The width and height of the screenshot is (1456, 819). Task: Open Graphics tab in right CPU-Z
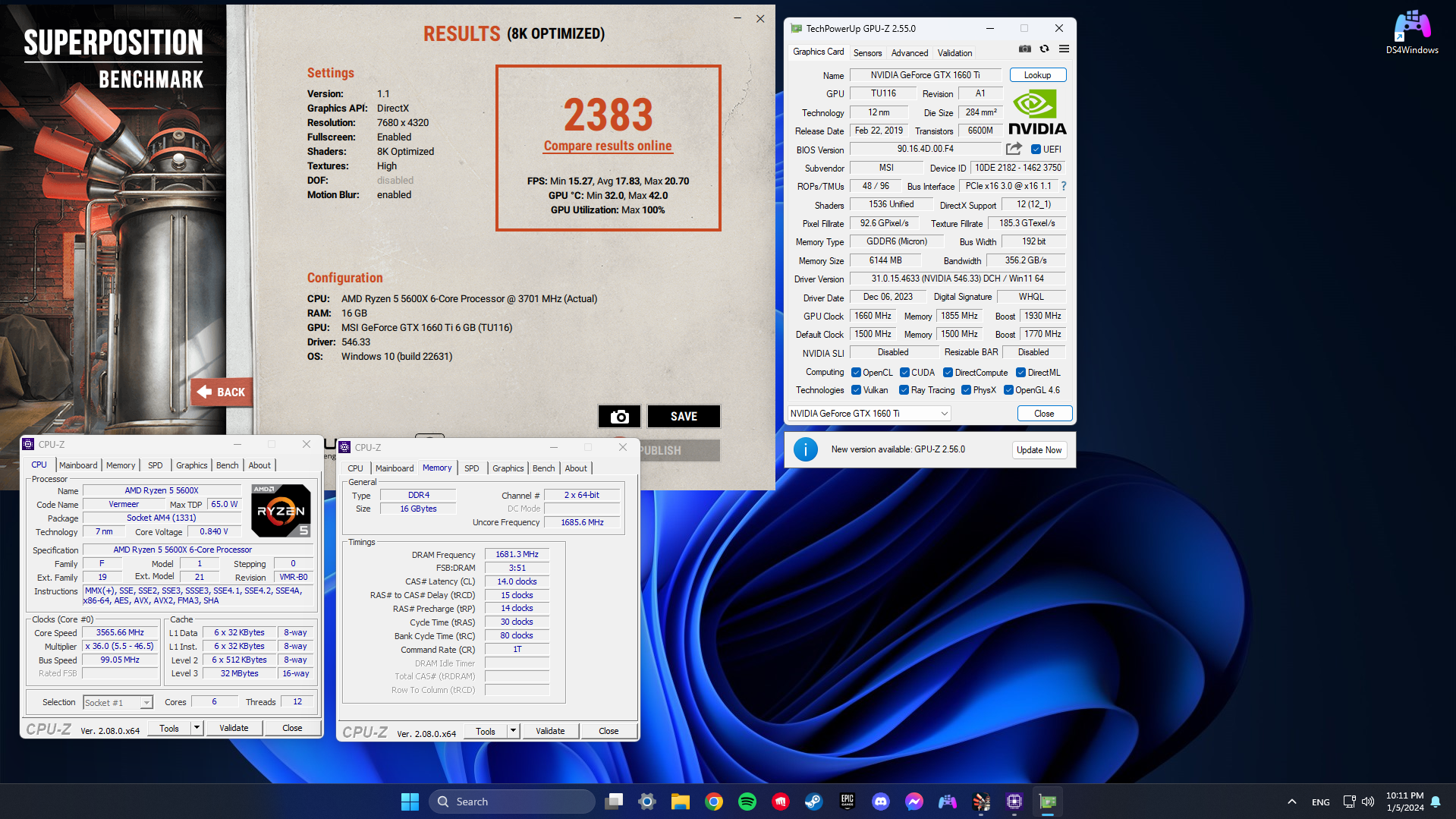click(x=508, y=468)
